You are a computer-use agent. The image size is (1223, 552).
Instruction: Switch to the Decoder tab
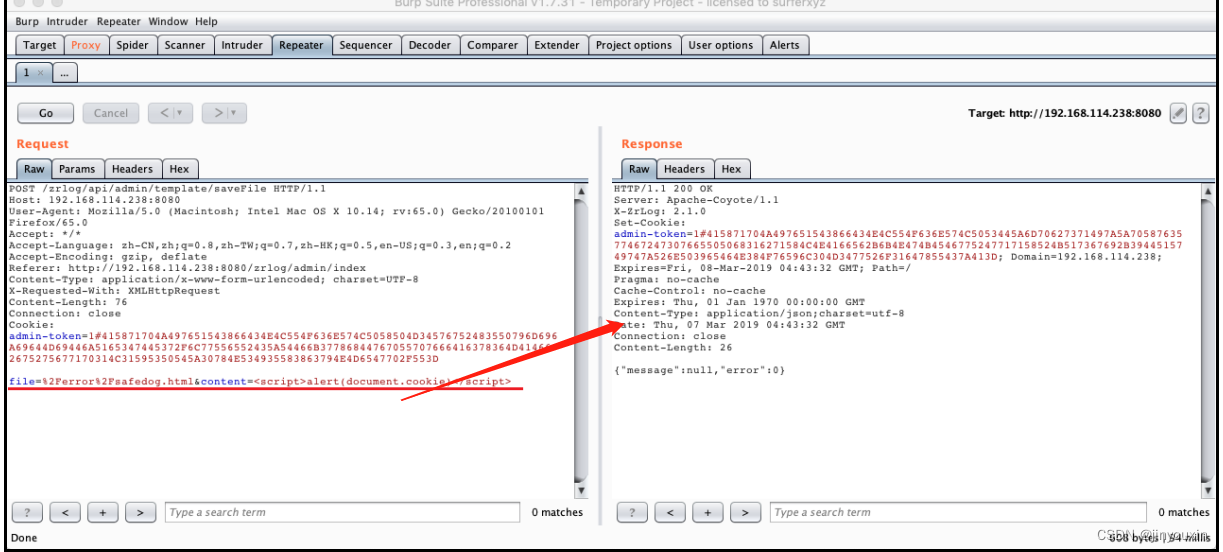(430, 45)
